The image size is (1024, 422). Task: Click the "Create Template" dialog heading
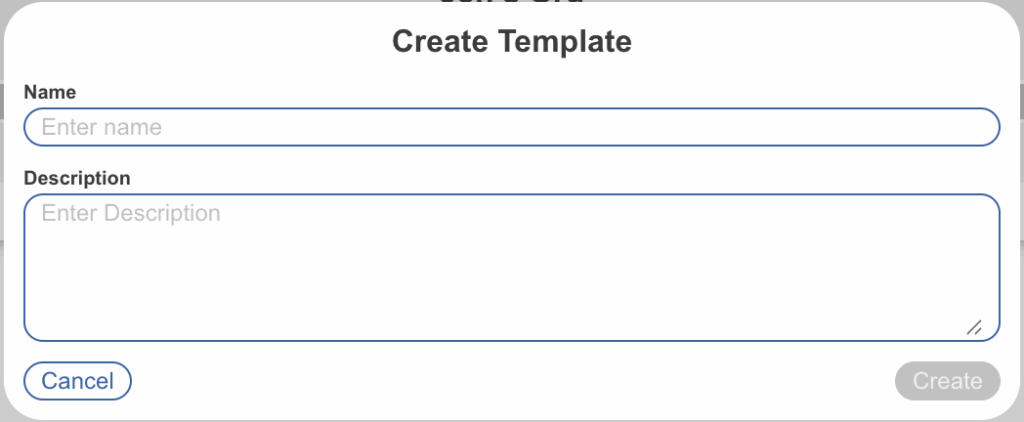[x=511, y=42]
